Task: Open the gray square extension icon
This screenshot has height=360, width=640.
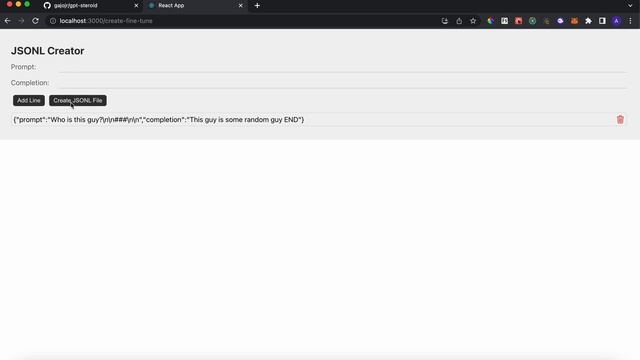Action: [x=504, y=21]
